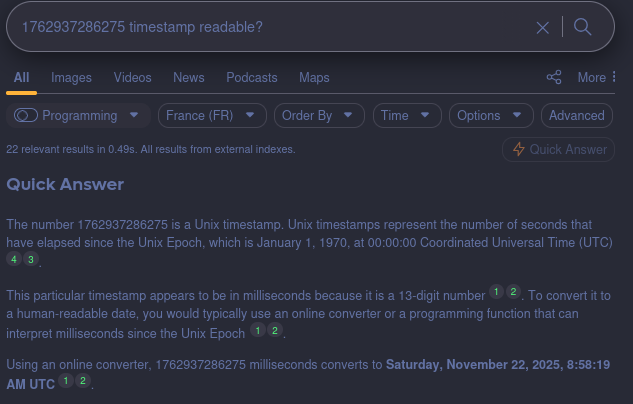
Task: Click citation badge 3 after UTC sentence
Action: [x=31, y=259]
